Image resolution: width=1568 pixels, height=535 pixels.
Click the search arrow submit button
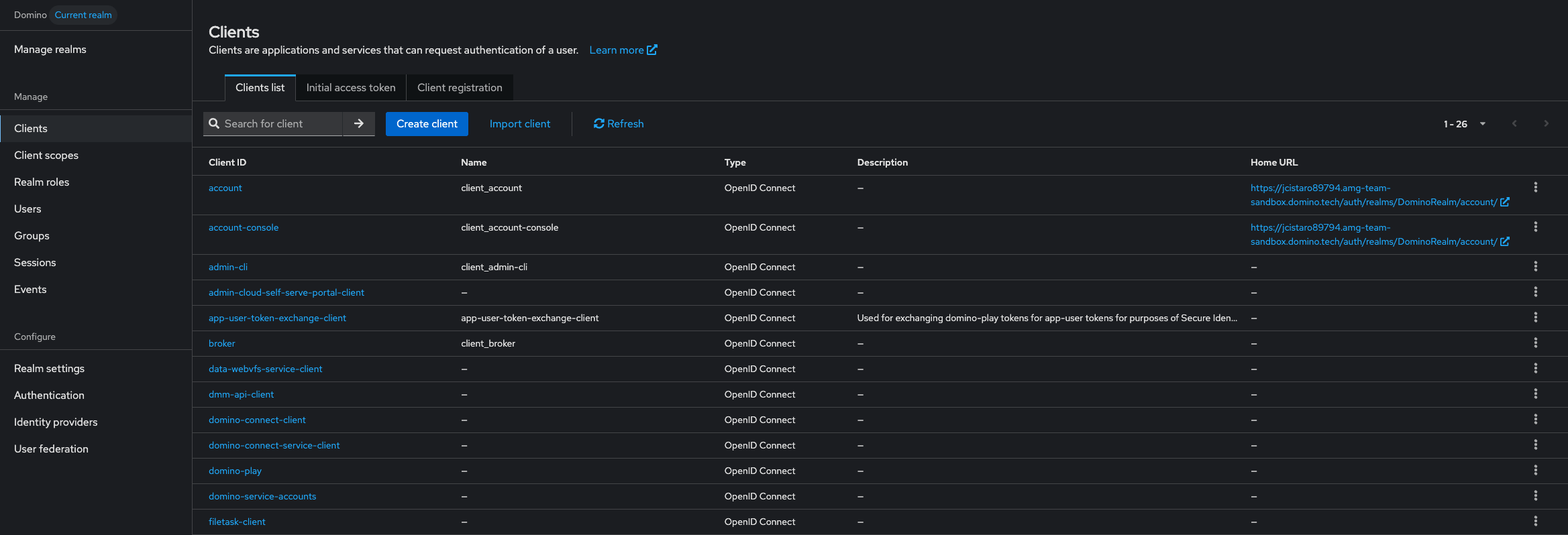point(359,123)
